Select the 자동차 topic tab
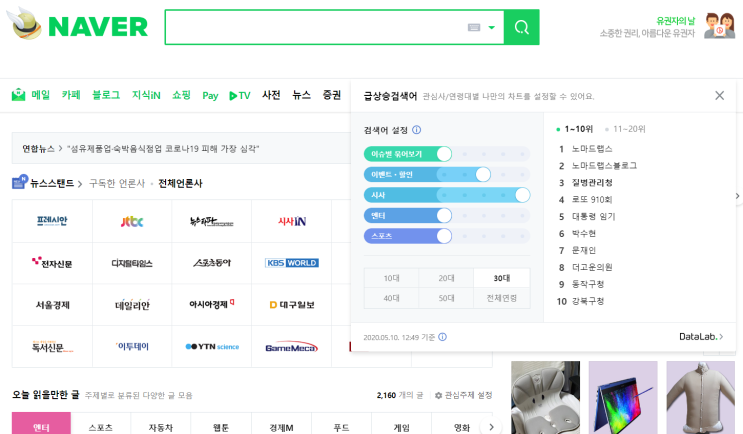This screenshot has height=434, width=743. (161, 423)
